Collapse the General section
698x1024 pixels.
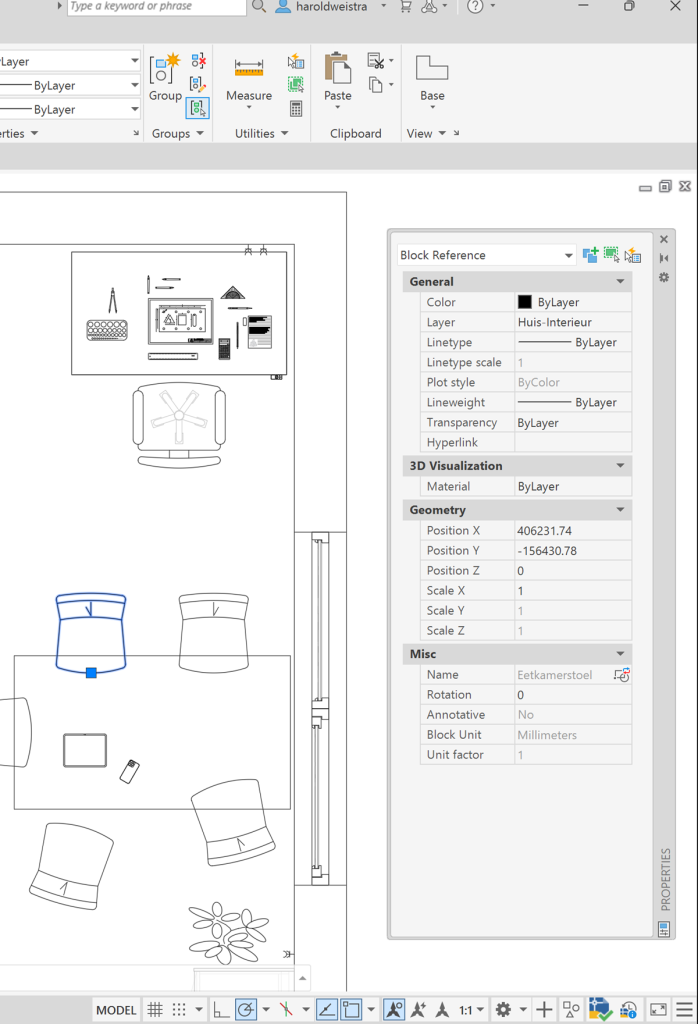click(620, 281)
